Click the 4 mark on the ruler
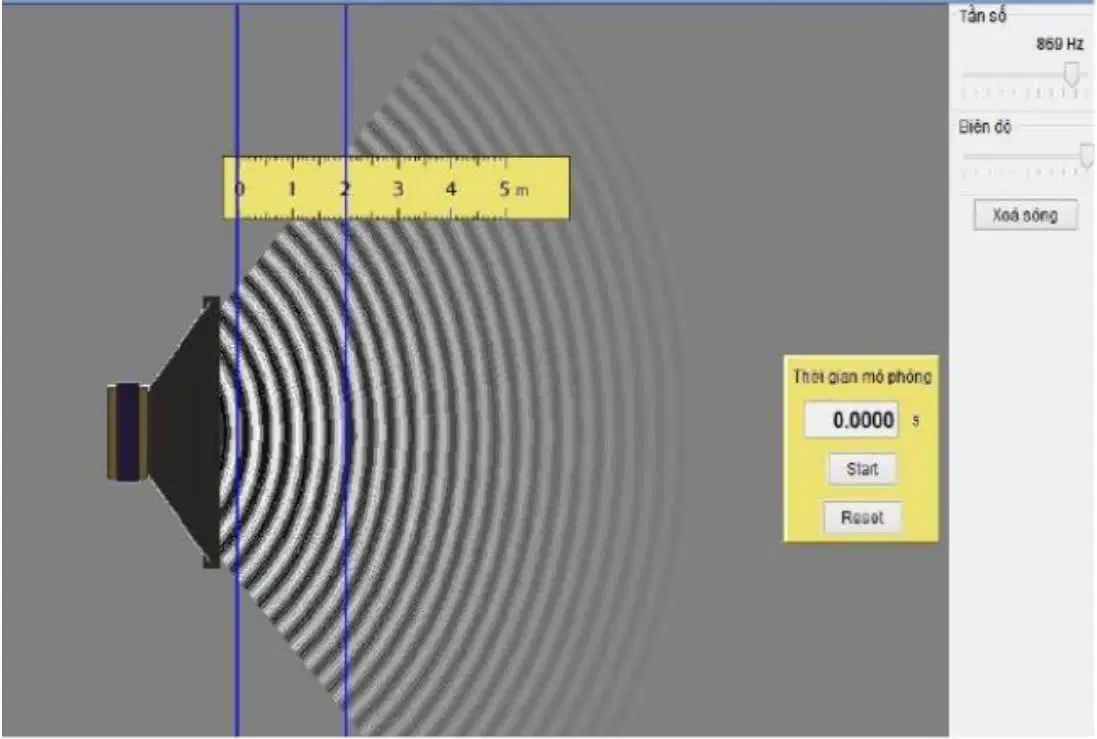Image resolution: width=1097 pixels, height=739 pixels. (451, 189)
